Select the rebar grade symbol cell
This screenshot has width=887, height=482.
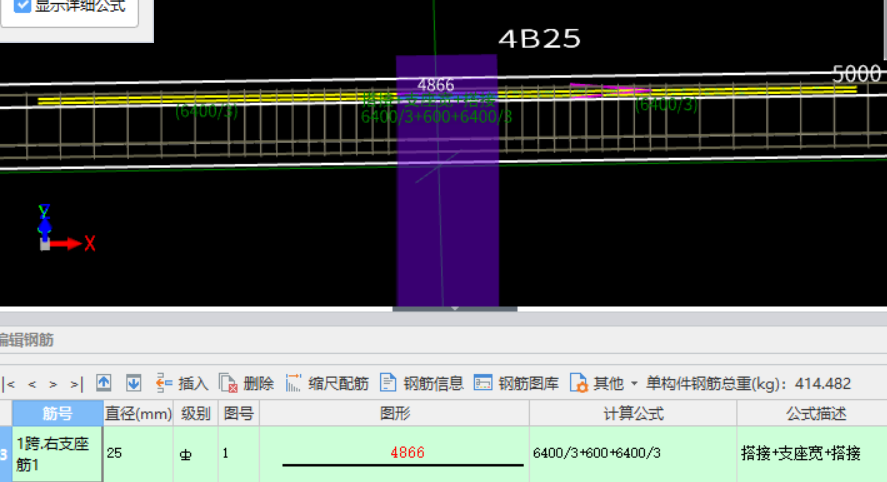[196, 454]
